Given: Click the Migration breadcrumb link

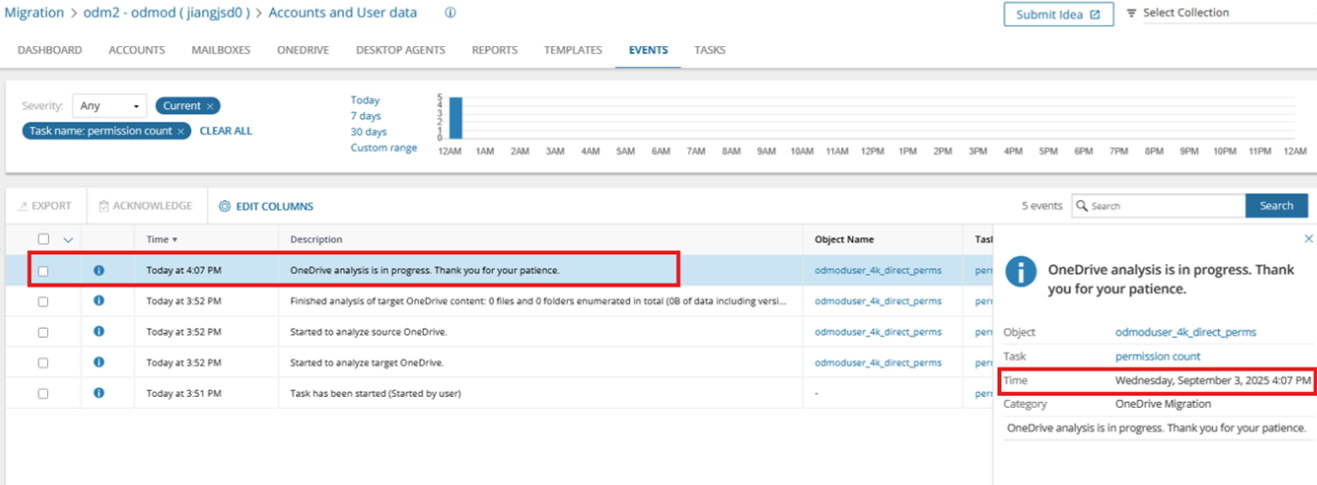Looking at the screenshot, I should (x=34, y=13).
